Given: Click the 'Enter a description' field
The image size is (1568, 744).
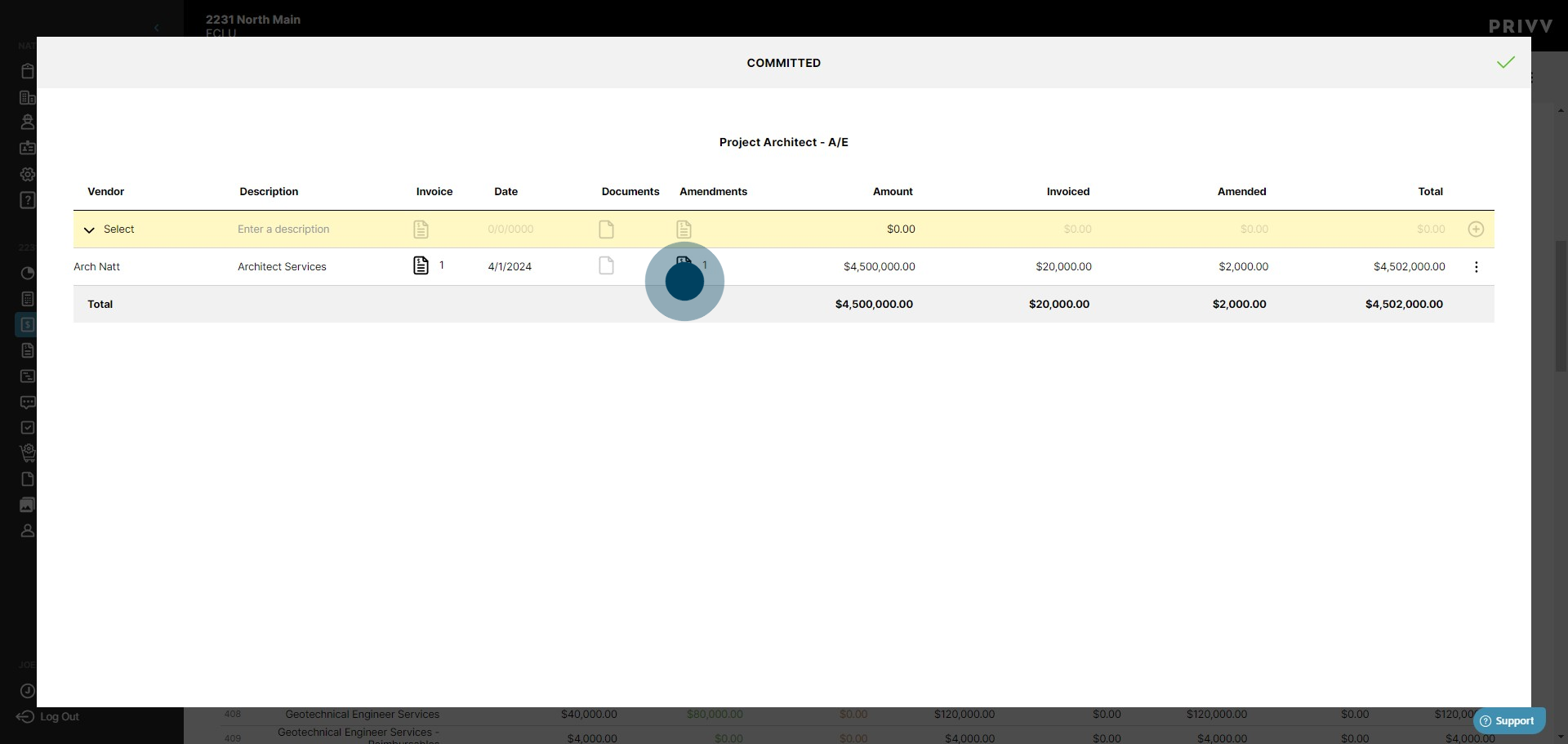Looking at the screenshot, I should click(x=283, y=229).
